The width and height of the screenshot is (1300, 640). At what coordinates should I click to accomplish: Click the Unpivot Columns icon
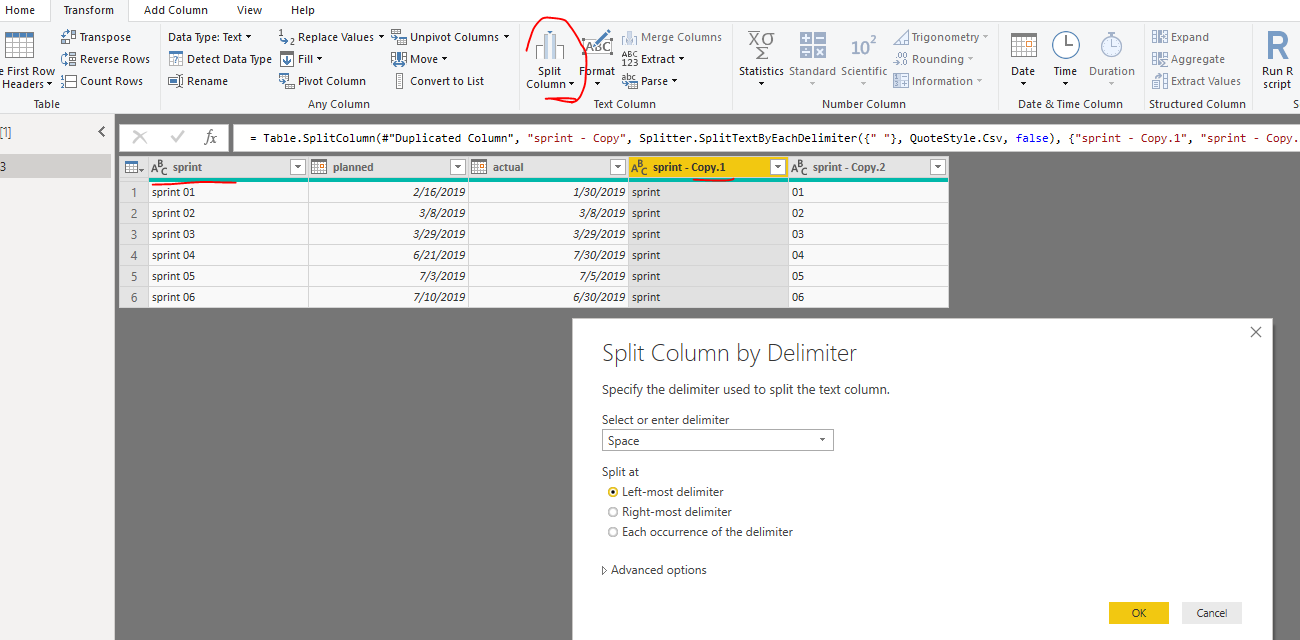(x=398, y=37)
